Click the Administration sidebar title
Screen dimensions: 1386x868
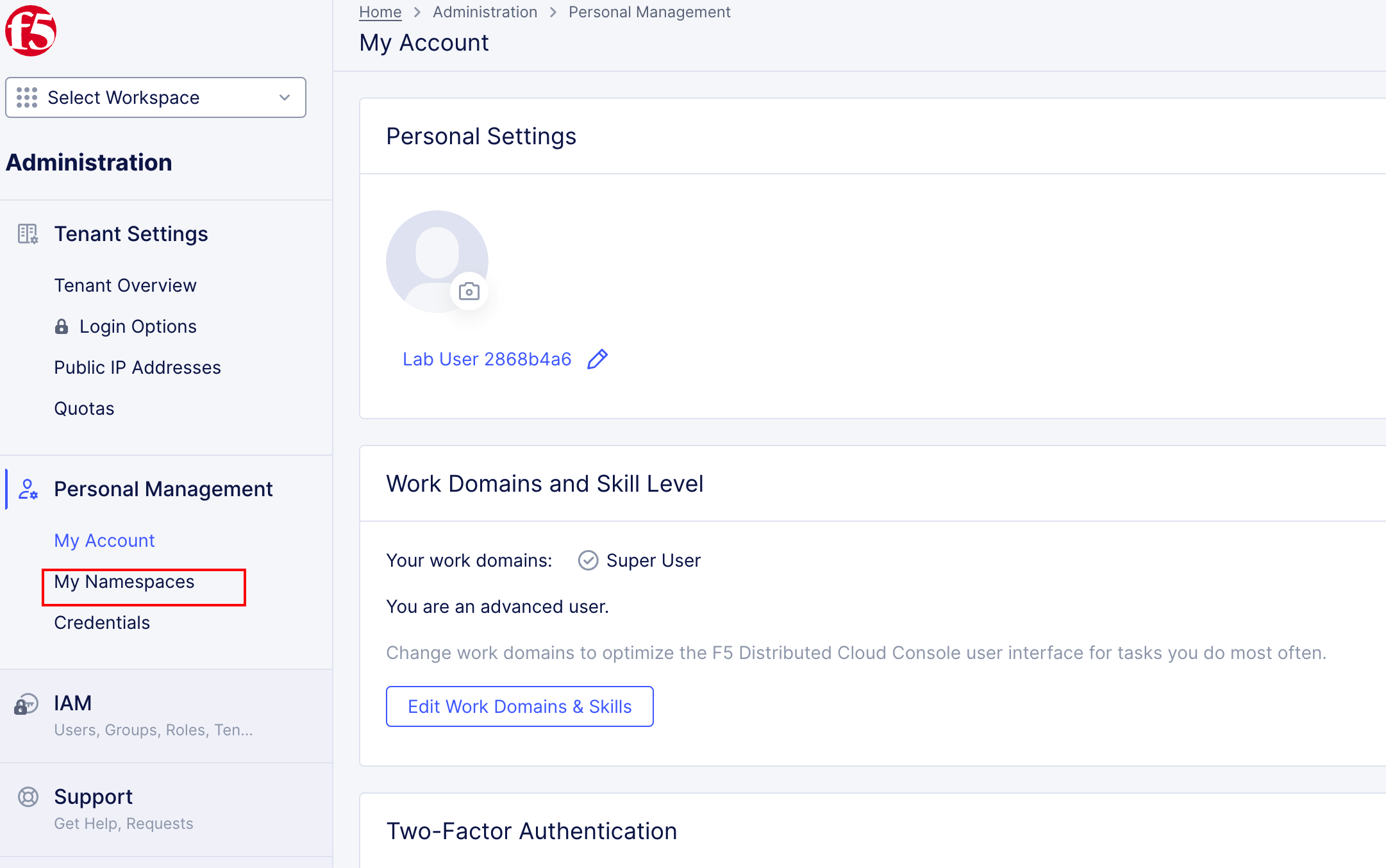[x=89, y=162]
